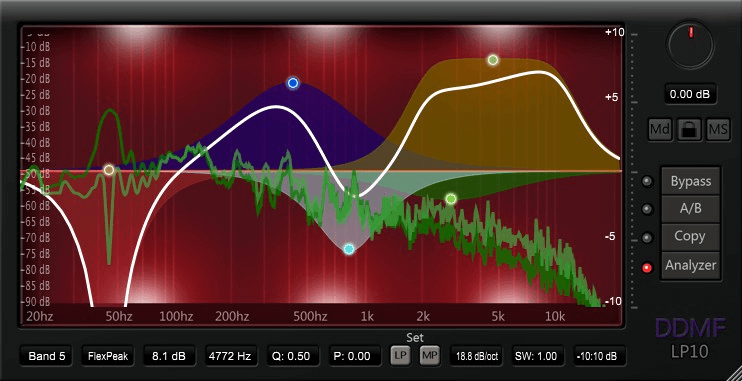Click the output gain knob
The image size is (742, 381).
pos(690,45)
